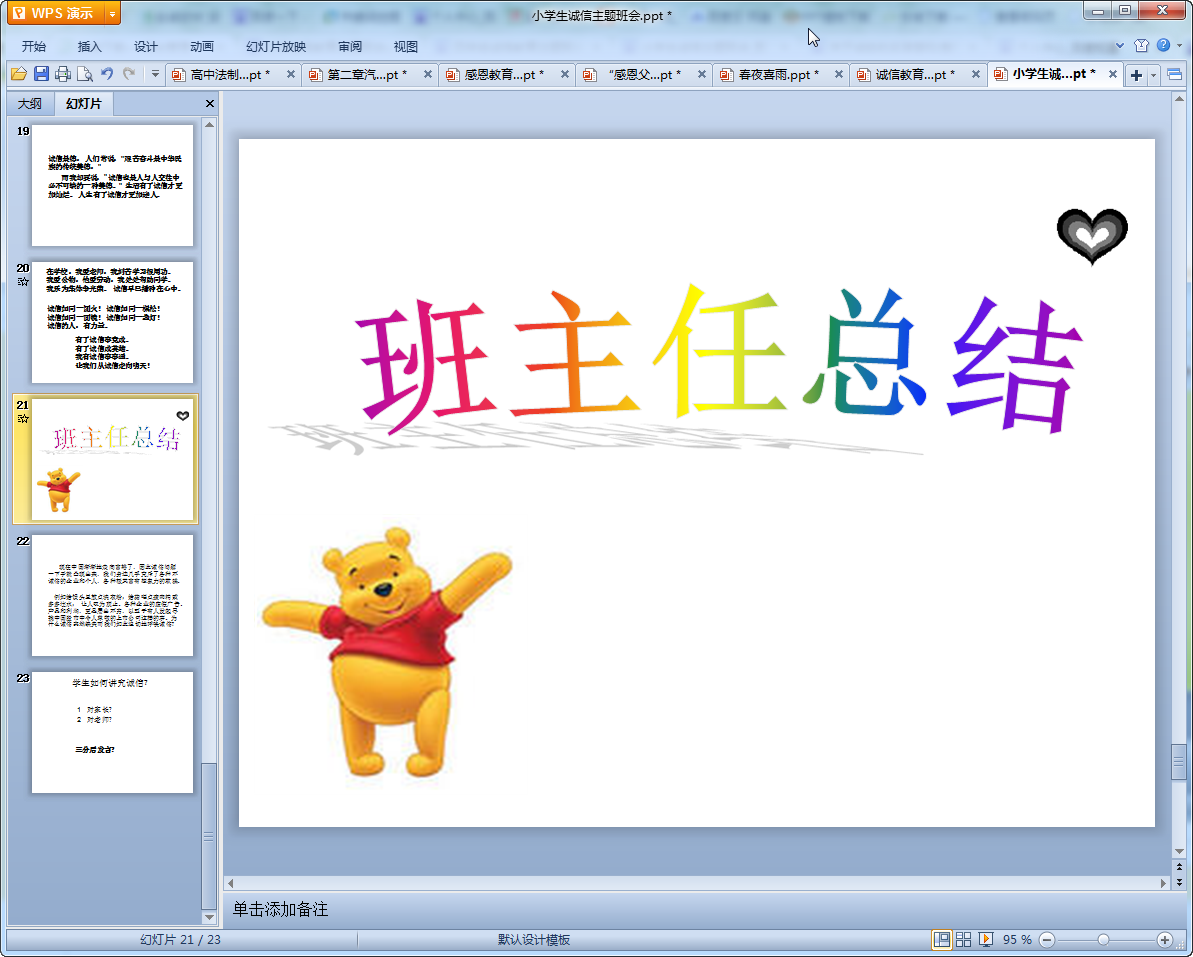Click the window arrangement icon at tab bar end
1193x957 pixels.
pos(1174,75)
